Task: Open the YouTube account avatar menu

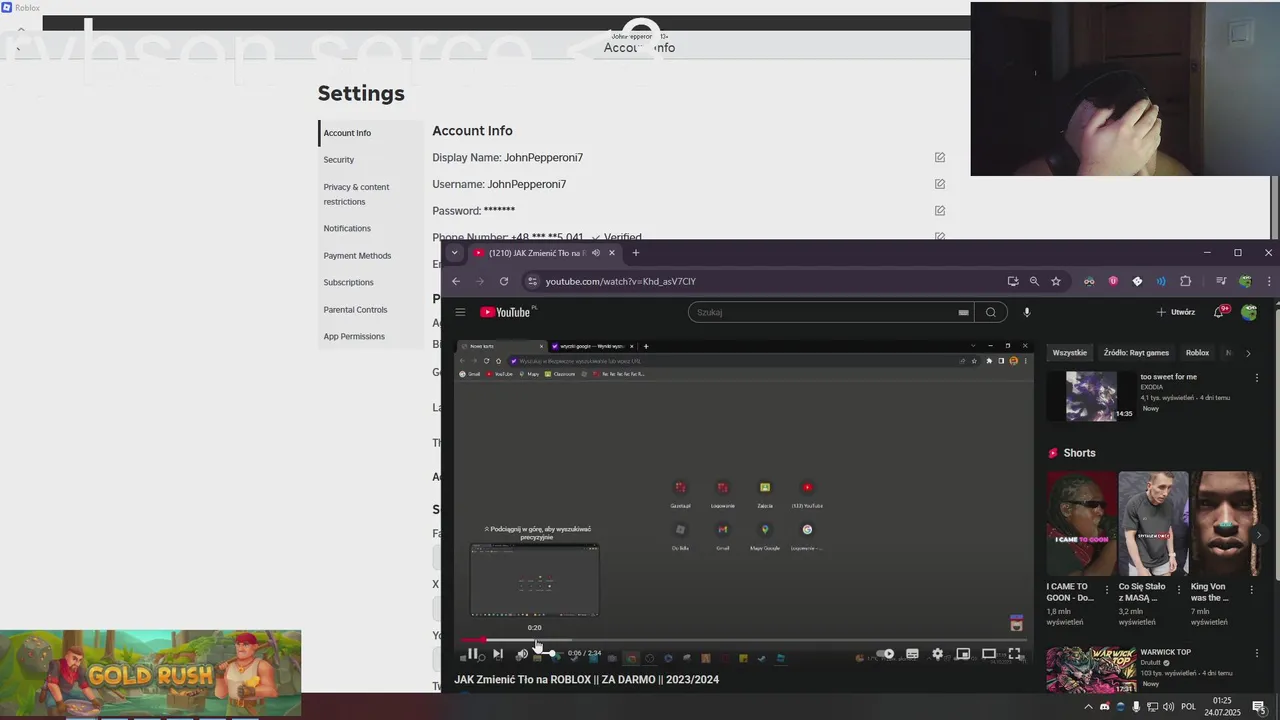Action: tap(1249, 312)
